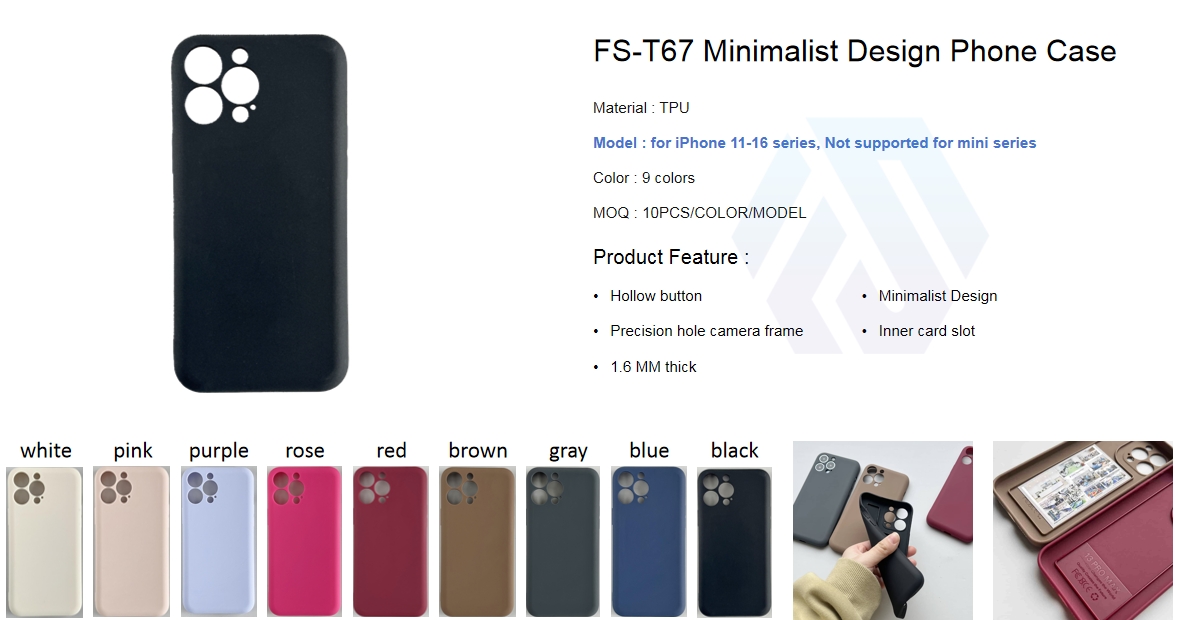The image size is (1180, 620).
Task: Click the blue iPhone 11-16 model text
Action: pyautogui.click(x=814, y=143)
